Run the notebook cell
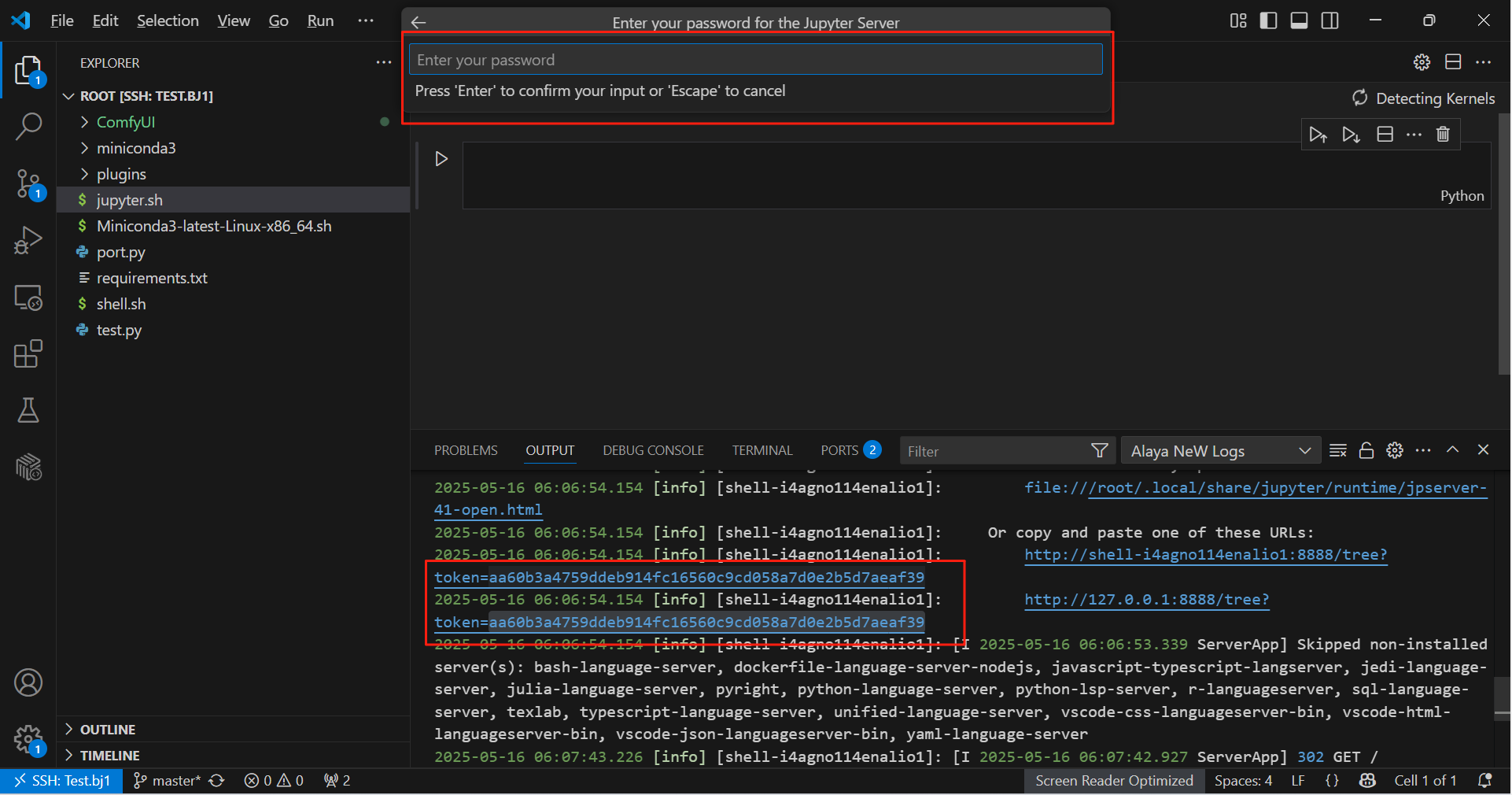The width and height of the screenshot is (1512, 795). tap(441, 159)
